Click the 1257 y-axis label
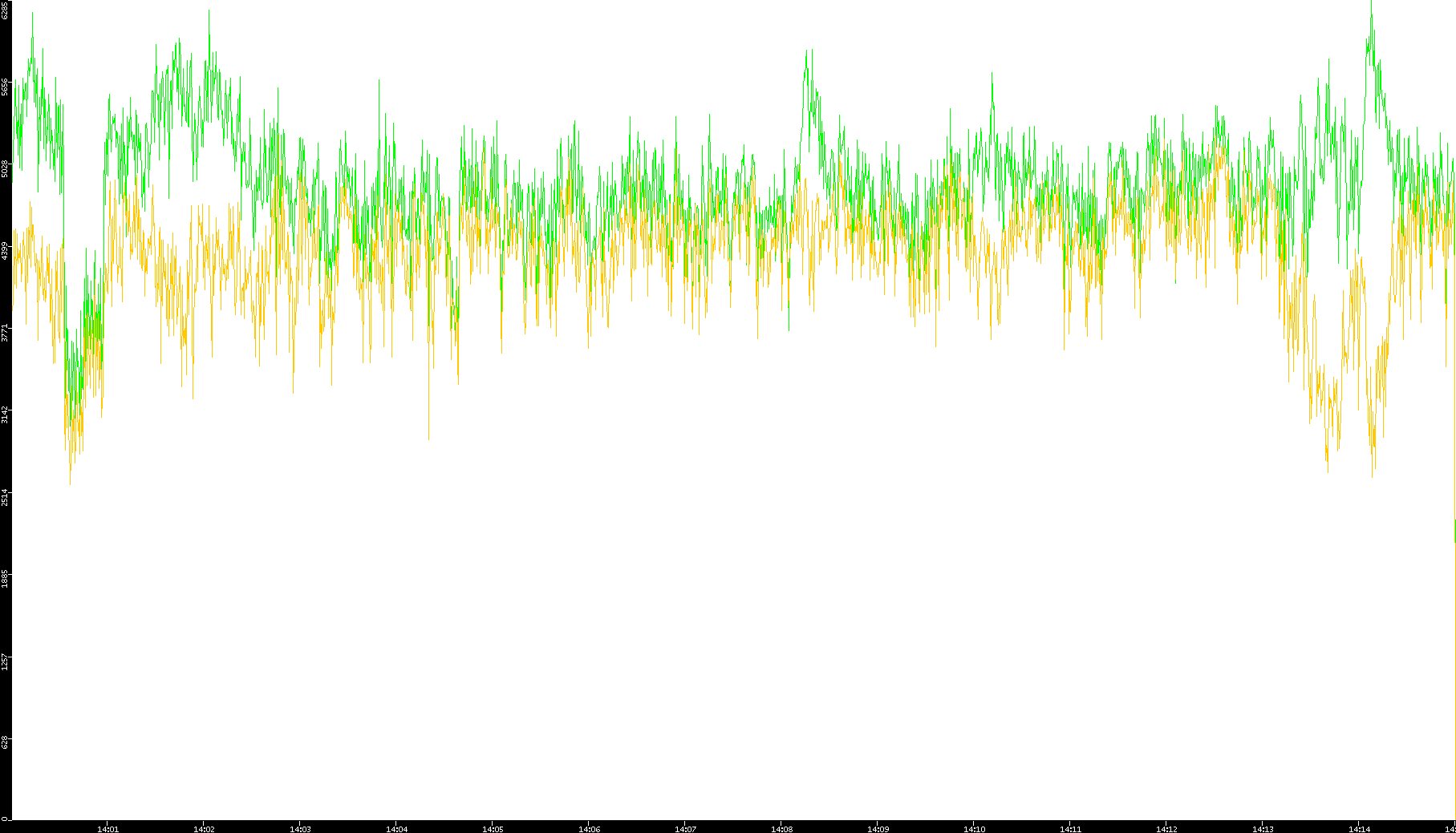Image resolution: width=1456 pixels, height=833 pixels. pyautogui.click(x=6, y=661)
